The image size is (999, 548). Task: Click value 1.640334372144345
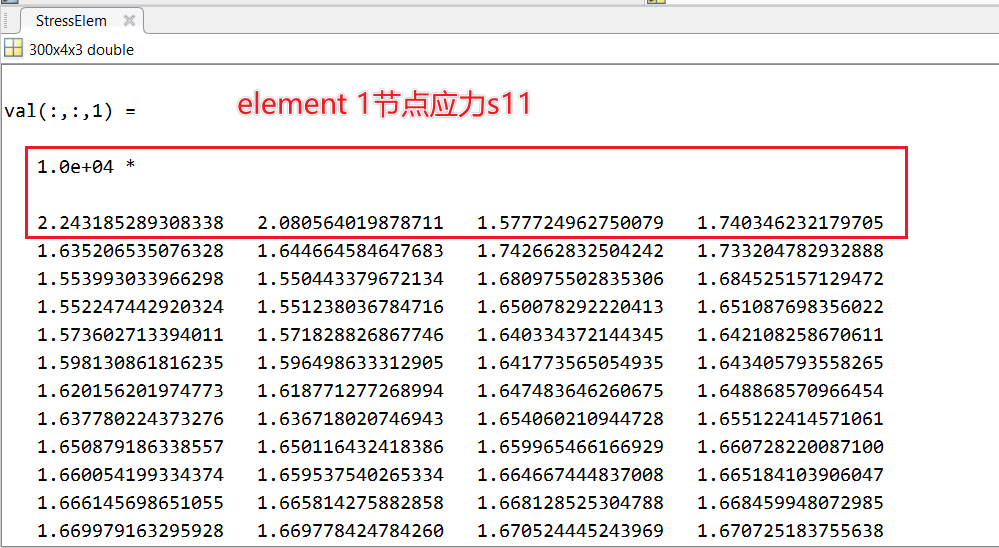tap(570, 335)
